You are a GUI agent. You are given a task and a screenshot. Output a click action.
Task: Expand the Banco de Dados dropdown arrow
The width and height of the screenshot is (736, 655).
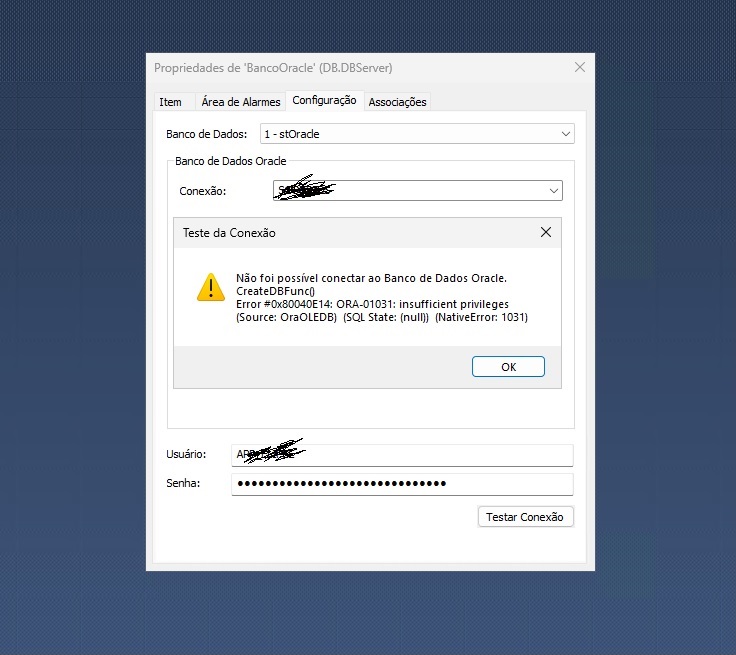(565, 133)
